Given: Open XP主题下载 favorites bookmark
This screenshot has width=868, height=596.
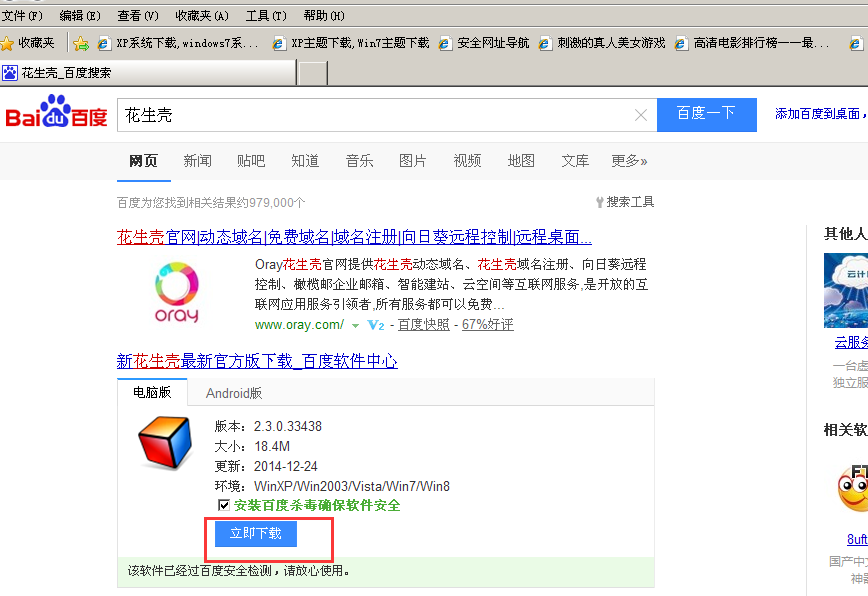Looking at the screenshot, I should coord(351,43).
